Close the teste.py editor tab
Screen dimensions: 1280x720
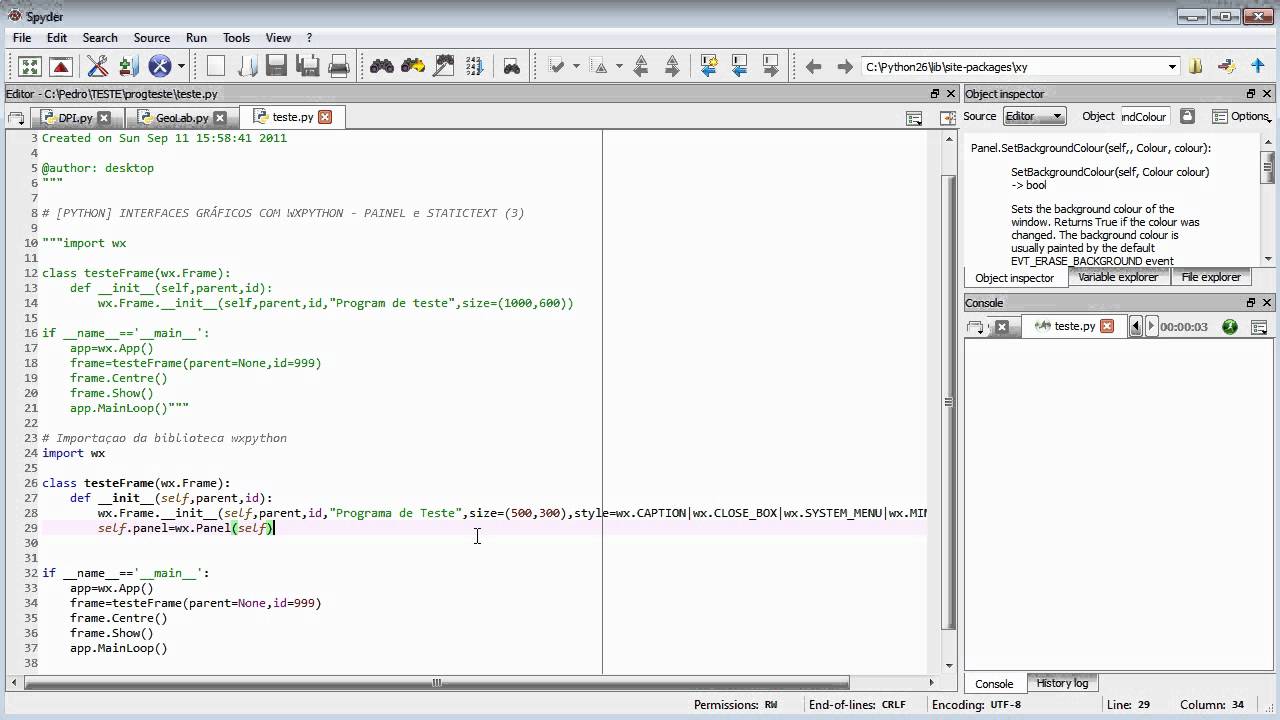(x=325, y=117)
